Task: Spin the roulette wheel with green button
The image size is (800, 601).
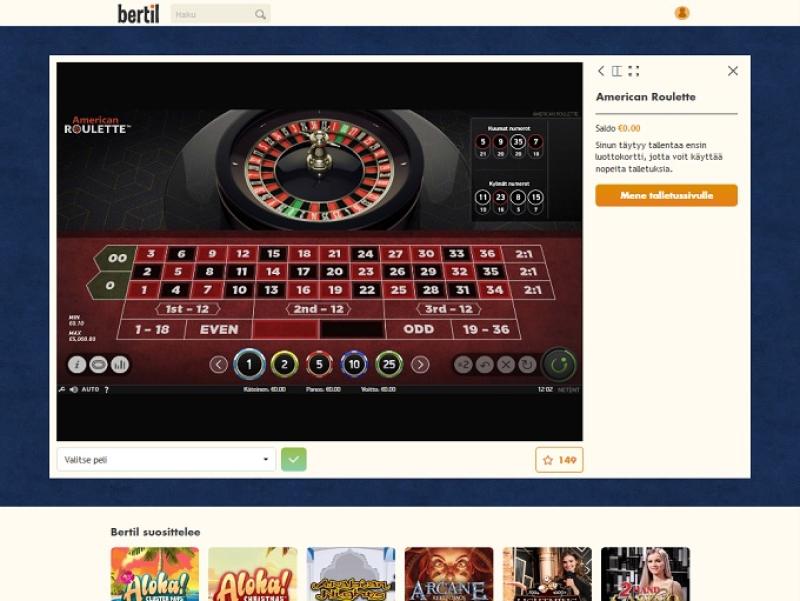Action: 559,365
